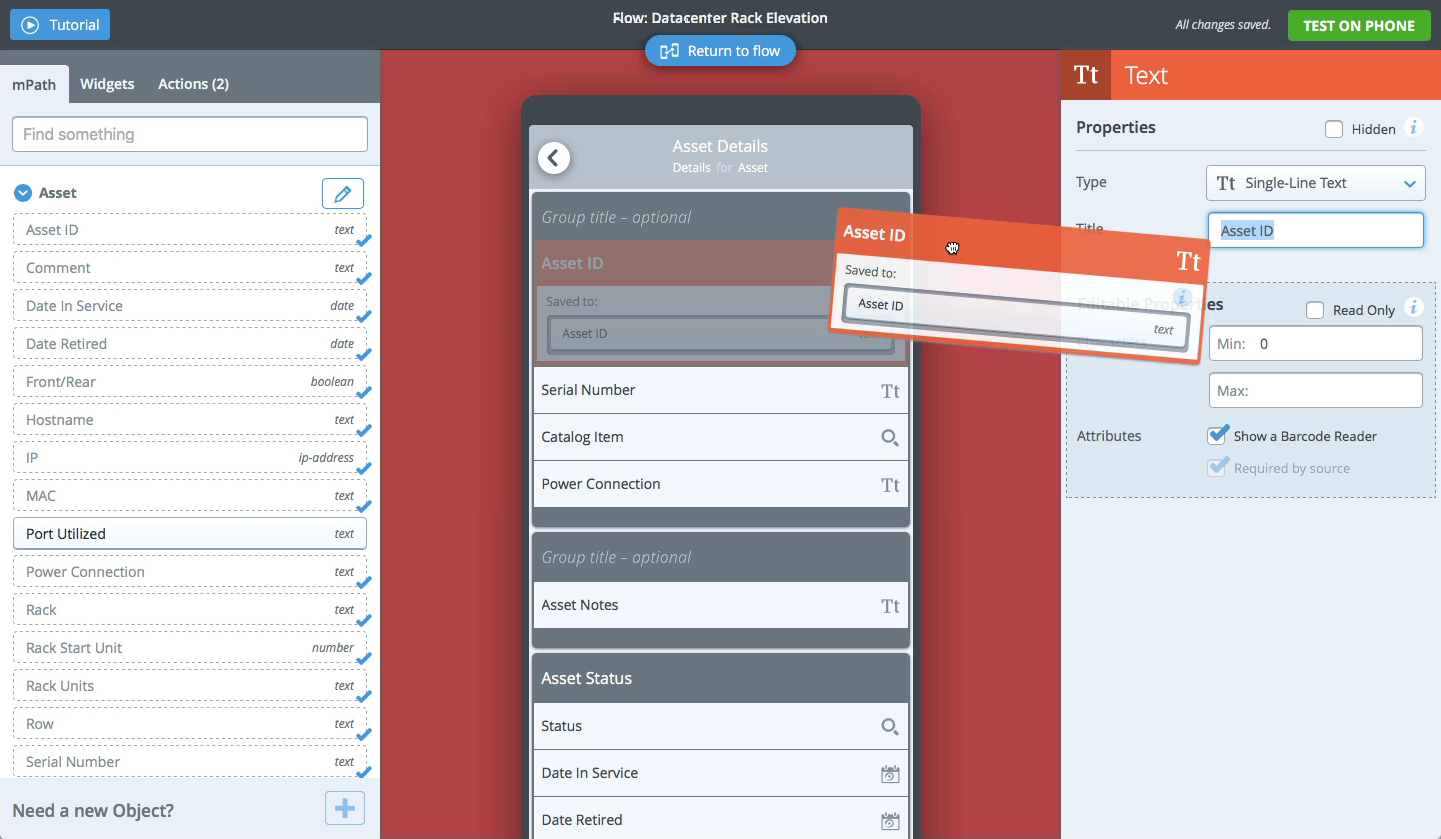Click the info icon next to Read Only
The image size is (1441, 839).
1414,308
